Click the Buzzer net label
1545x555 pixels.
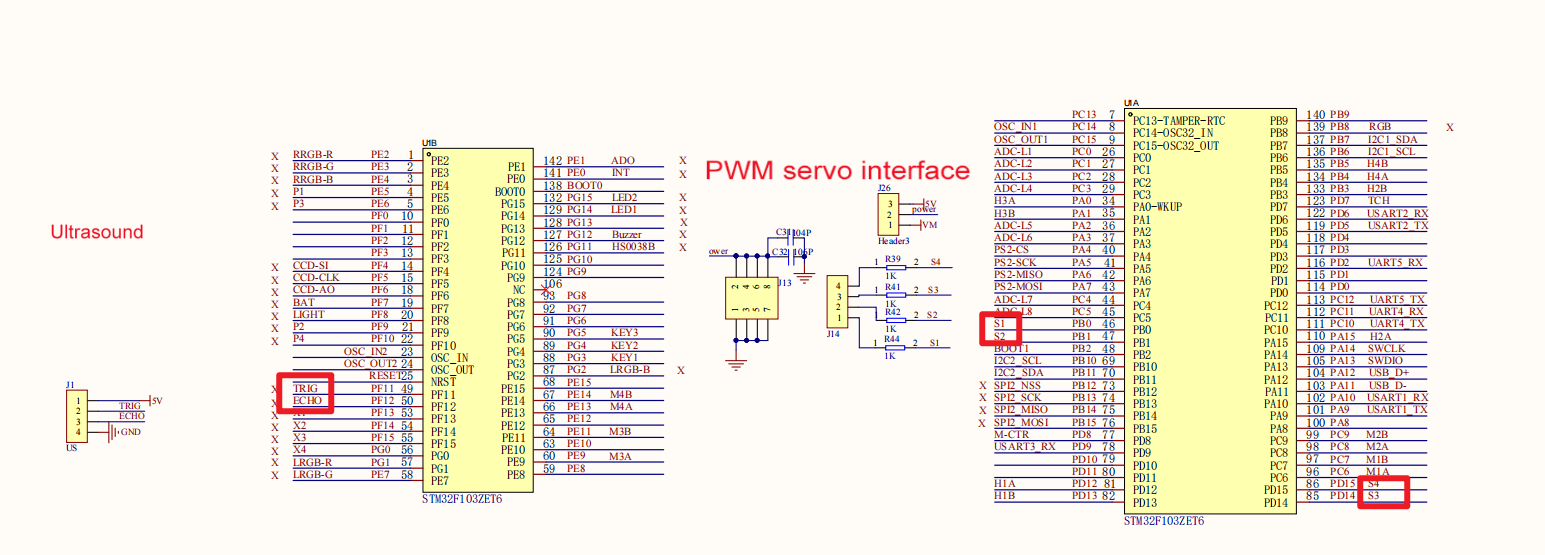(627, 234)
